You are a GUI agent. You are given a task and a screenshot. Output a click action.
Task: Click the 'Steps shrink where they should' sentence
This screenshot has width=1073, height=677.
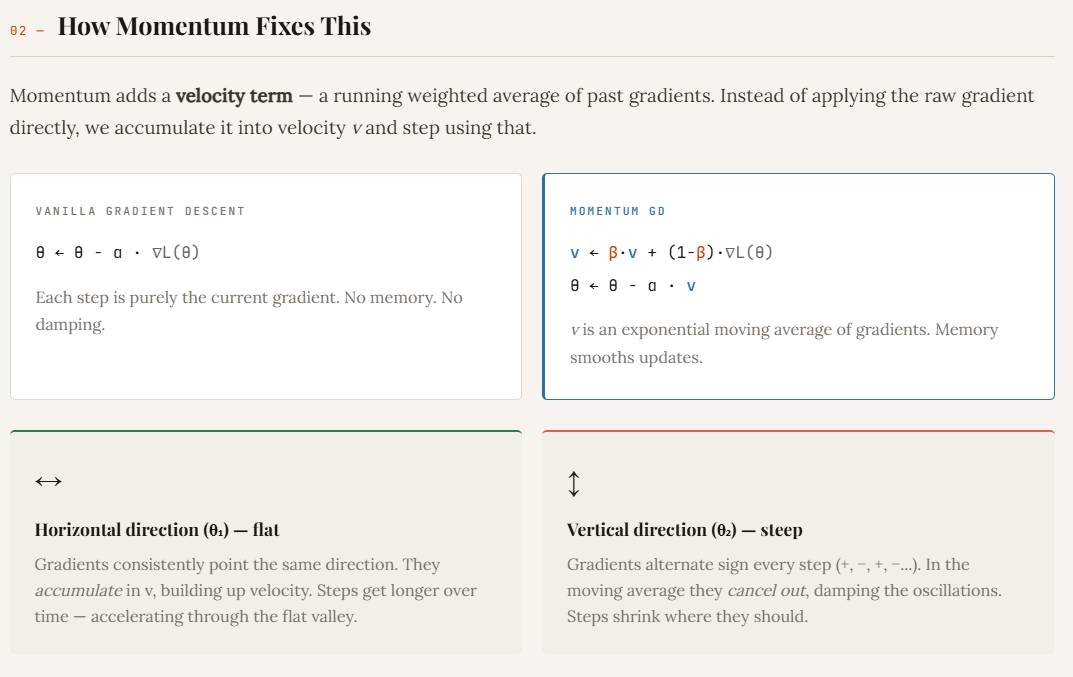(x=687, y=616)
